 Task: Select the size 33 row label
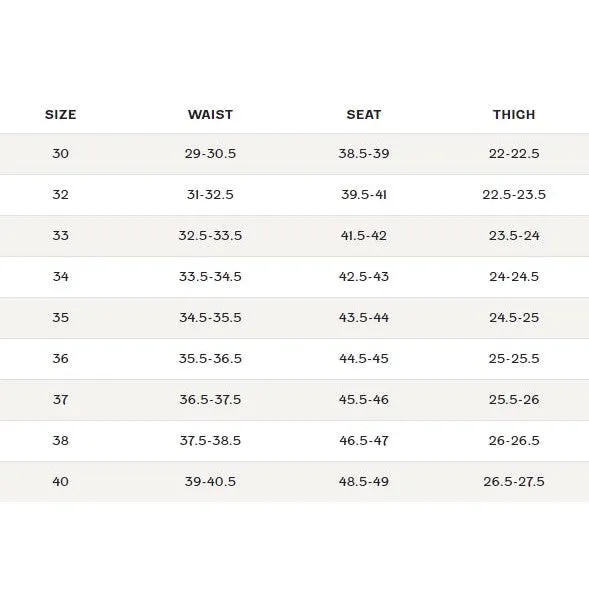tap(60, 236)
